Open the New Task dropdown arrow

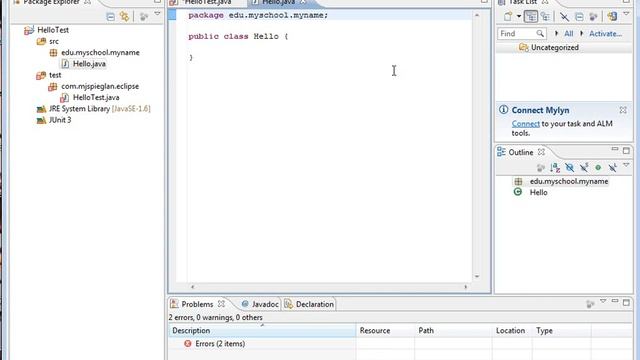coord(518,17)
